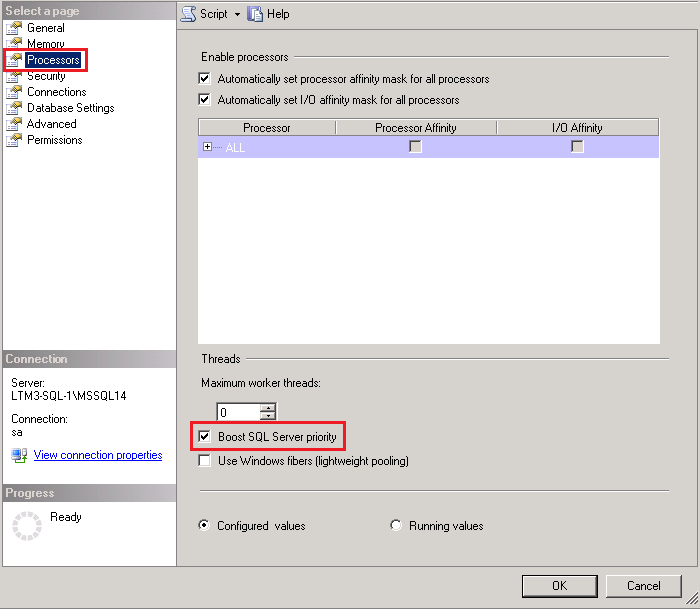Click the window resize grip
Viewport: 700px width, 609px height.
(x=691, y=598)
